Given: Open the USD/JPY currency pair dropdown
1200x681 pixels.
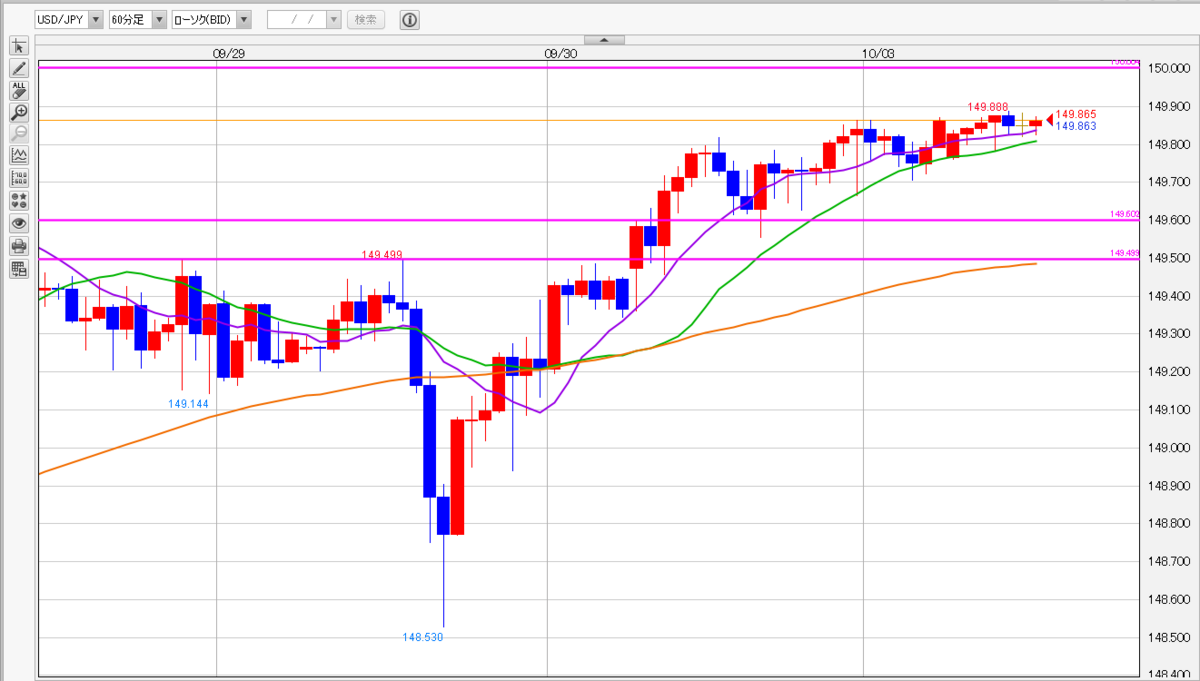Looking at the screenshot, I should (x=69, y=20).
